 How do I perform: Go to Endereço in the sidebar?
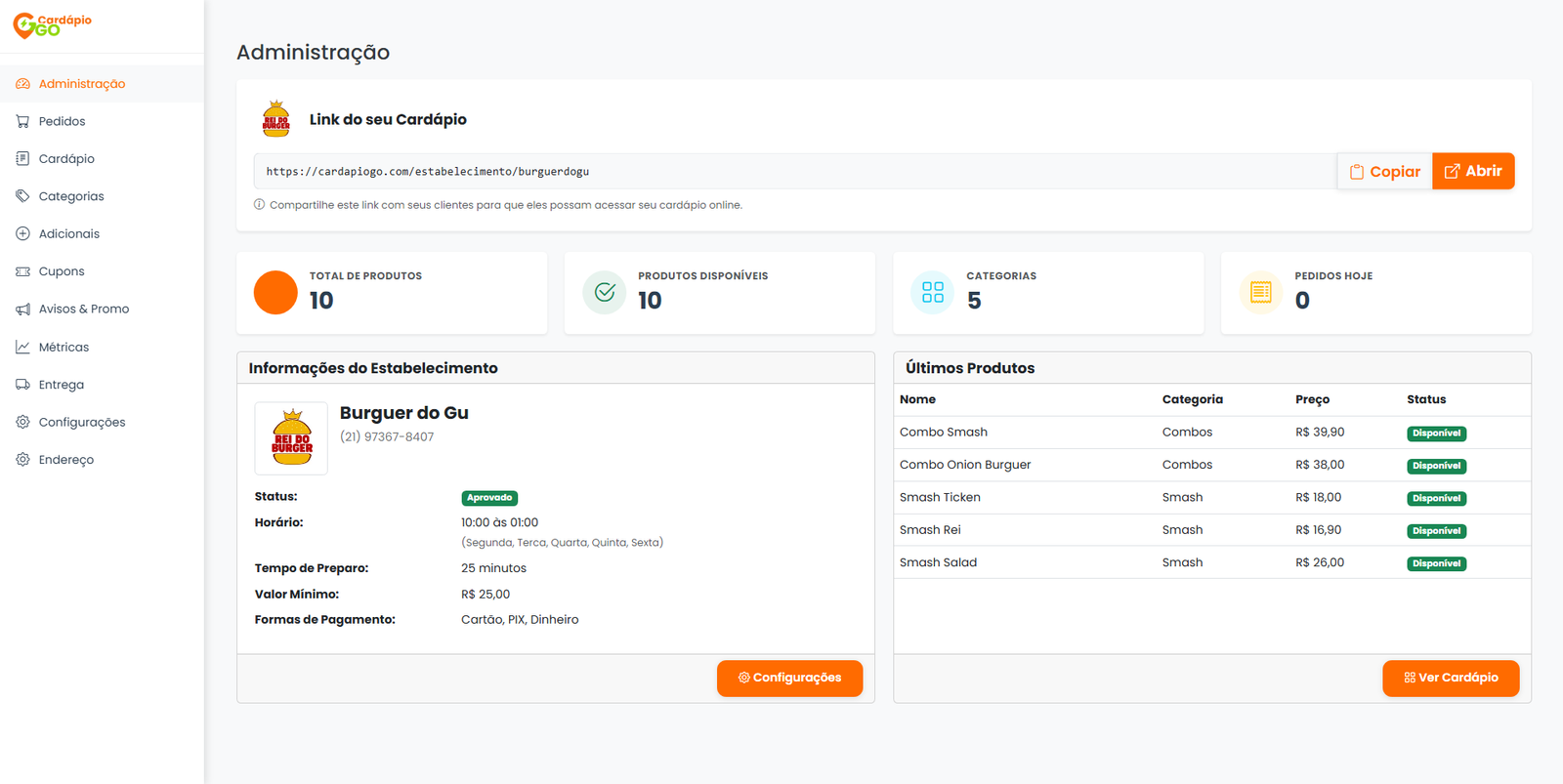coord(66,460)
